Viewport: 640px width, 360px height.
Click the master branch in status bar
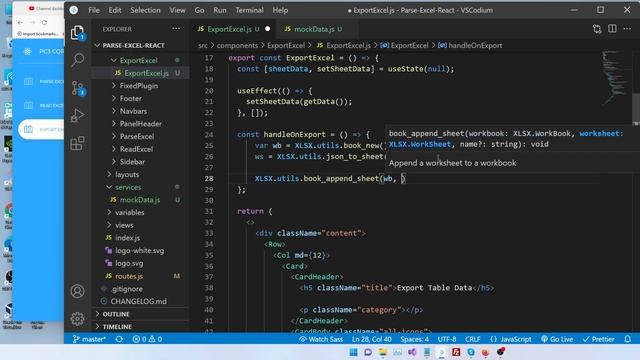(89, 339)
